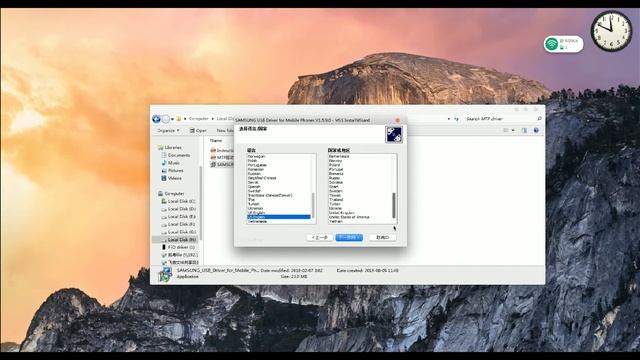
Task: Select Norwegian in the language list
Action: click(x=256, y=156)
